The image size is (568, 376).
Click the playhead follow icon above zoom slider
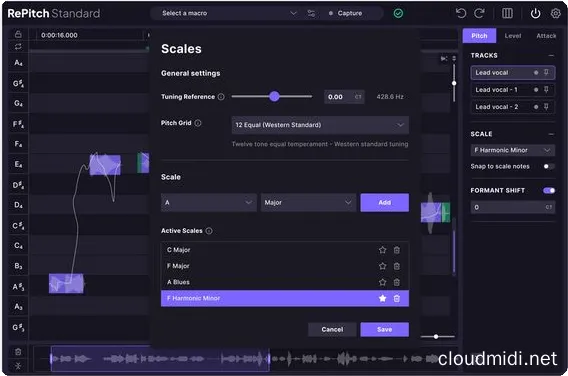pyautogui.click(x=444, y=59)
